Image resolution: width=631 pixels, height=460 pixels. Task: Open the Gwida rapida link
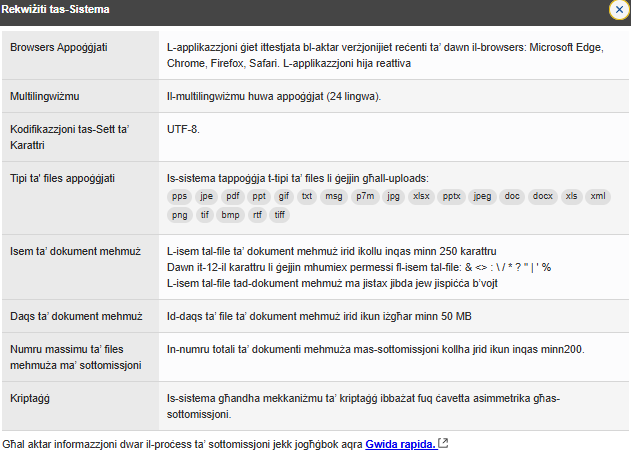[x=401, y=444]
